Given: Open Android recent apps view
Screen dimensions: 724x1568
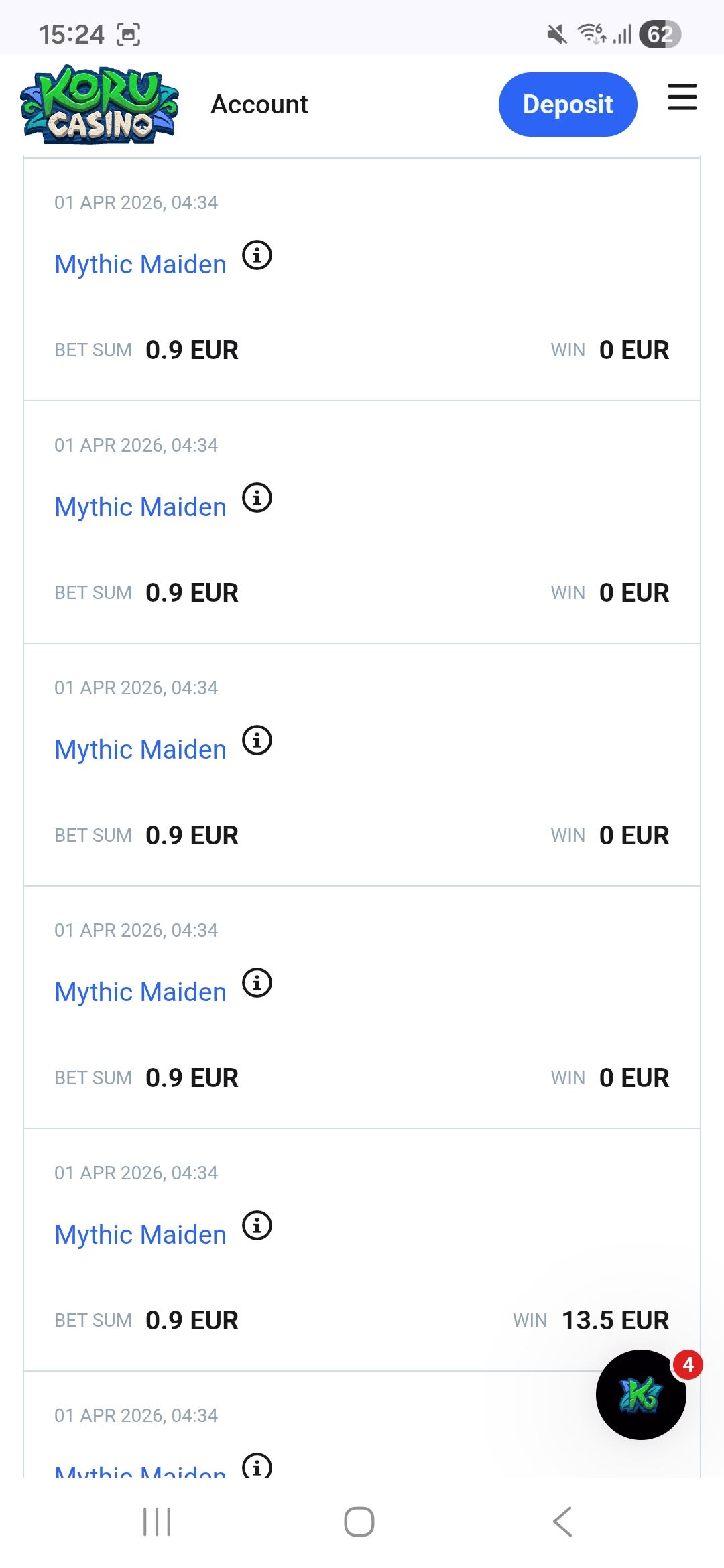Looking at the screenshot, I should (x=157, y=1522).
